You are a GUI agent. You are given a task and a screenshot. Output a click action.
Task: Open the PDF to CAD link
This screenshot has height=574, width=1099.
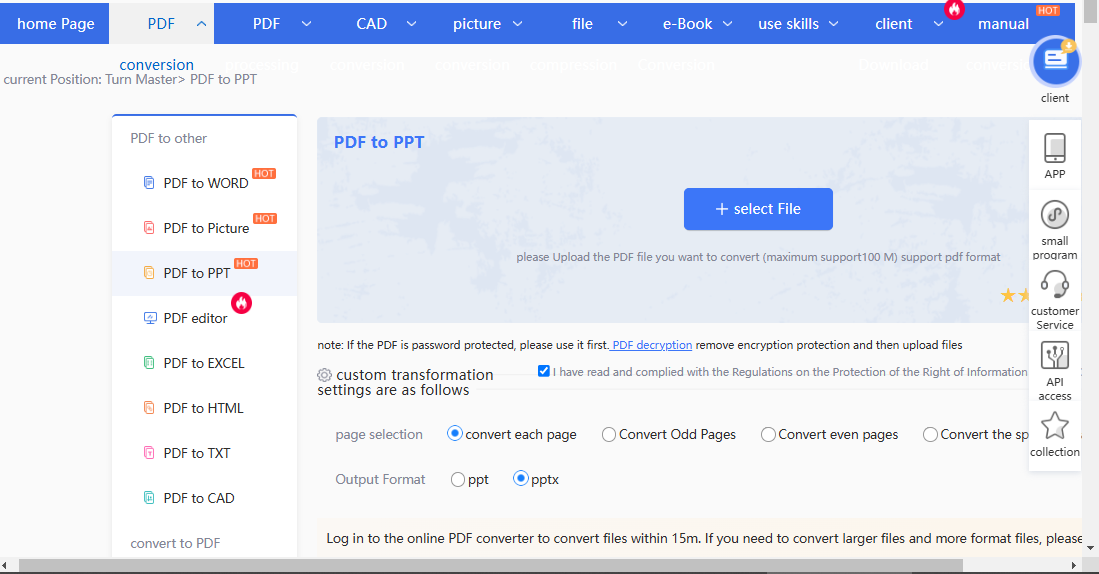coord(198,498)
